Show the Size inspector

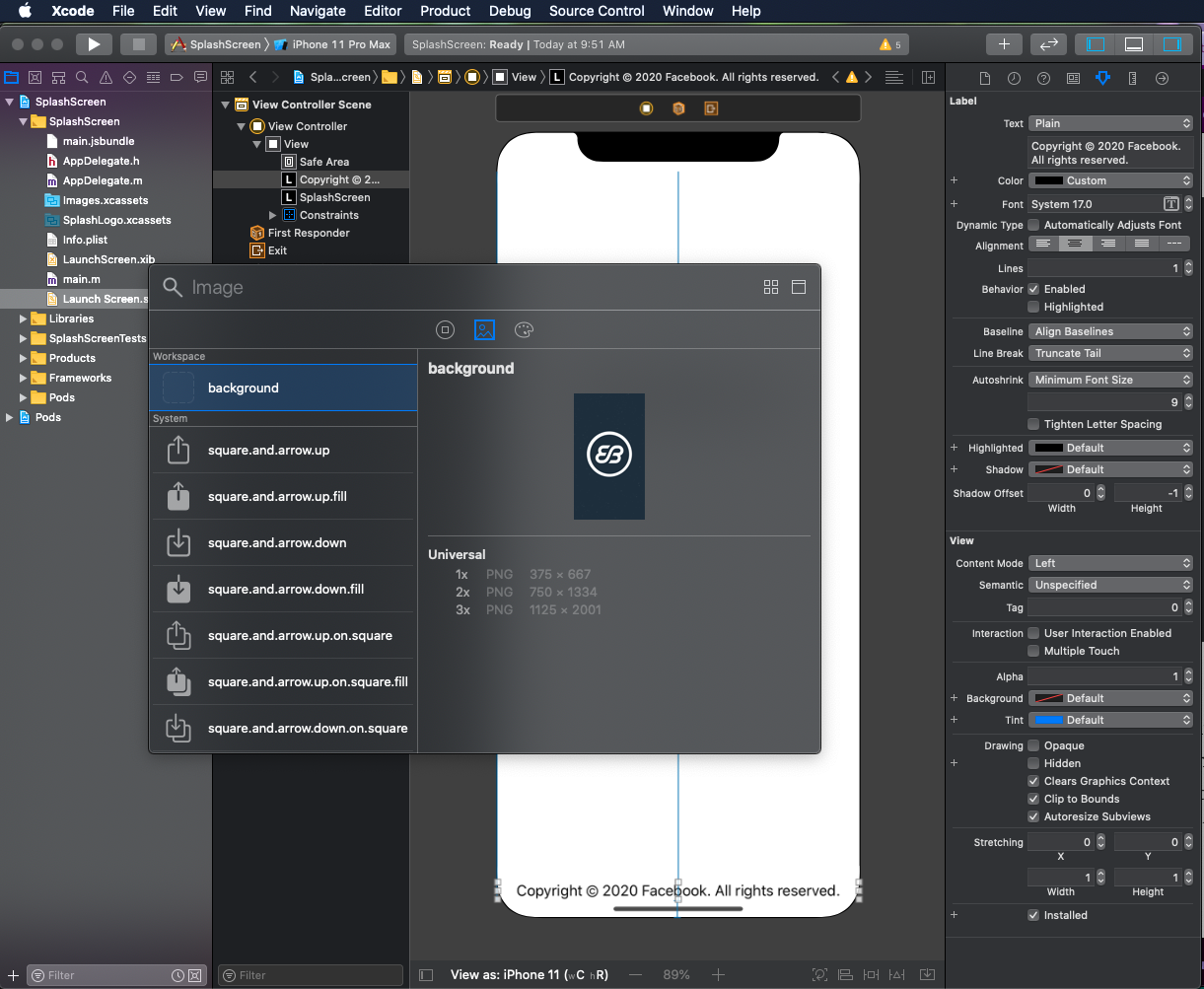click(x=1132, y=78)
